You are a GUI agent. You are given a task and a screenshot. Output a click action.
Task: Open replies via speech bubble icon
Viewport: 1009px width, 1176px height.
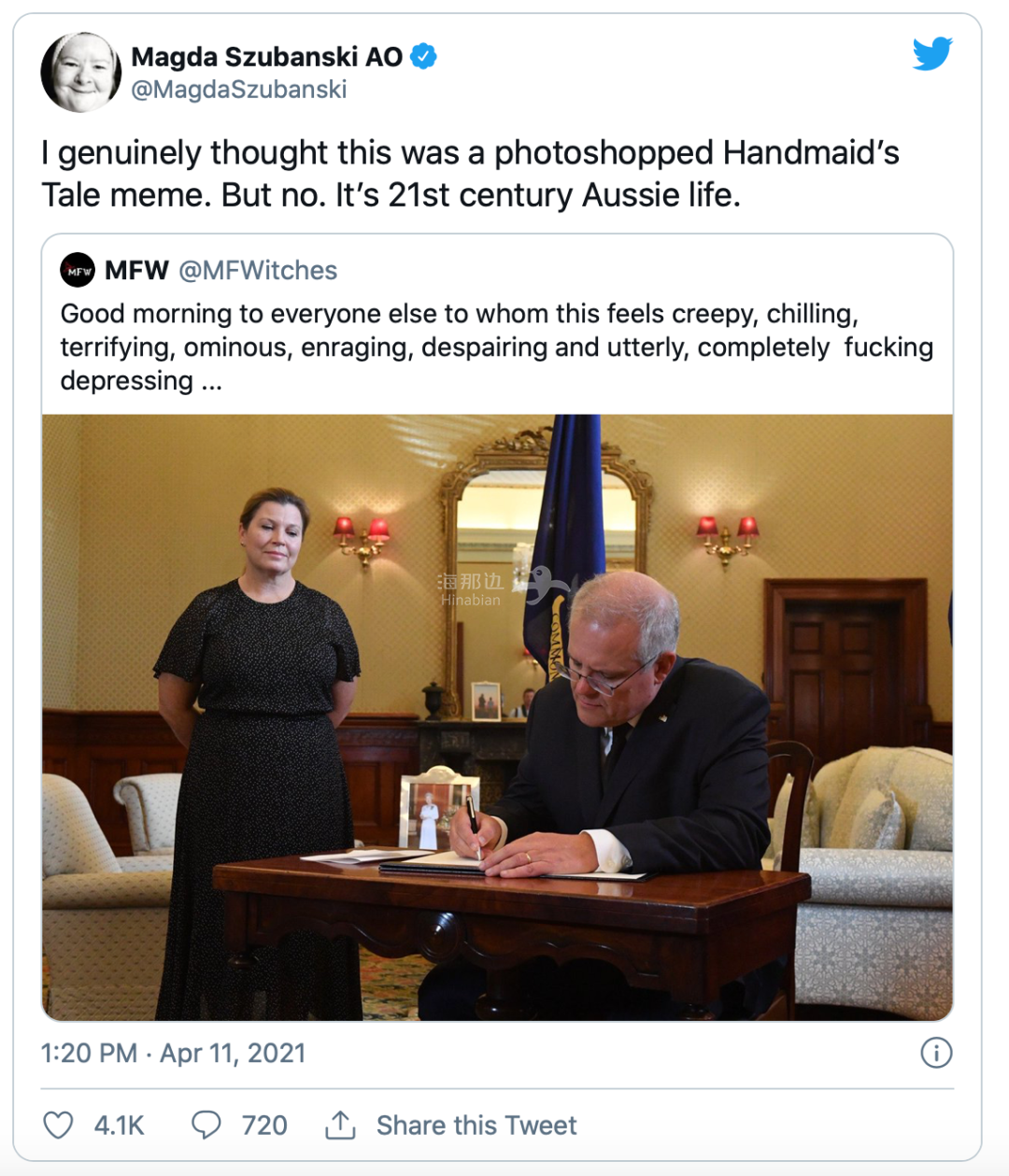(x=206, y=1125)
